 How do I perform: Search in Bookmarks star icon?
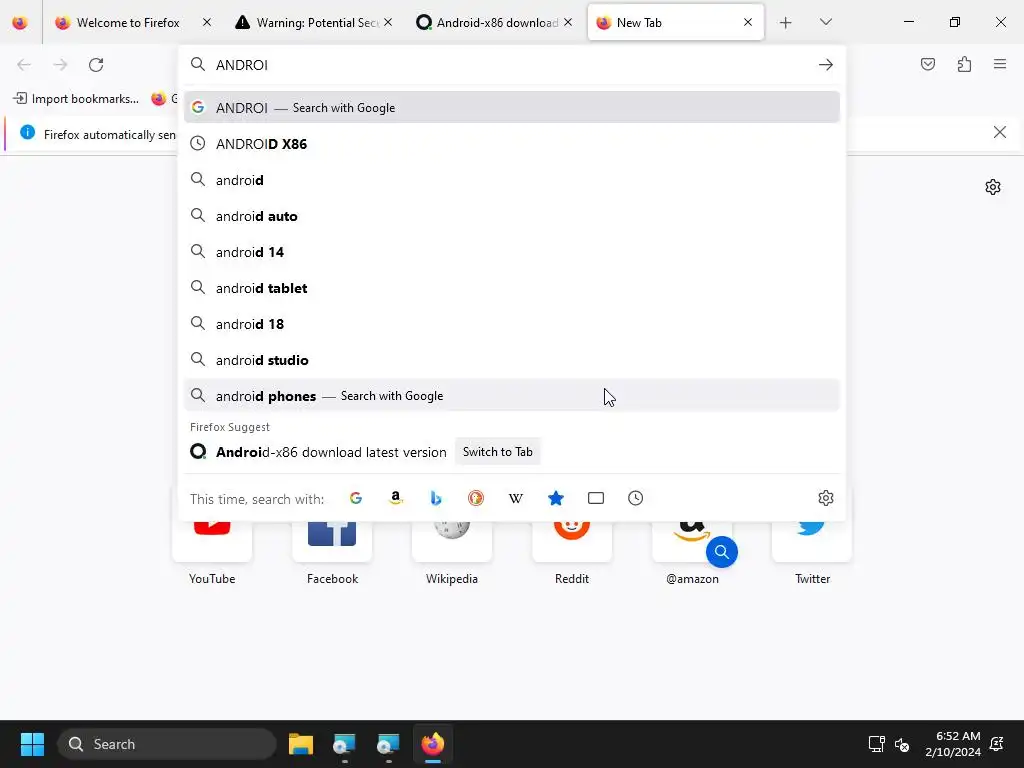click(556, 498)
